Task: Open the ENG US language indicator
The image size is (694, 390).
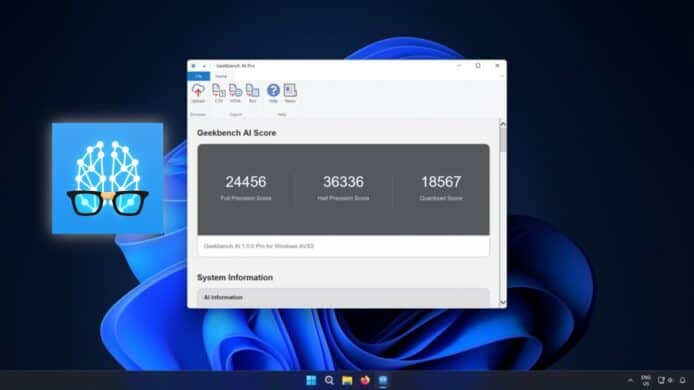Action: 646,380
